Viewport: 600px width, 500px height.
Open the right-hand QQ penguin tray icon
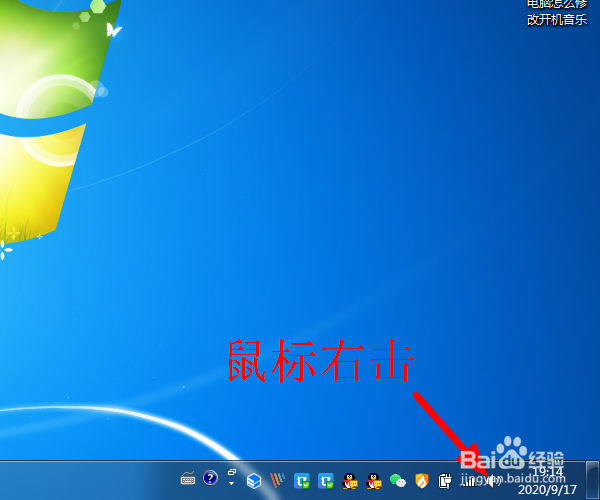coord(373,481)
